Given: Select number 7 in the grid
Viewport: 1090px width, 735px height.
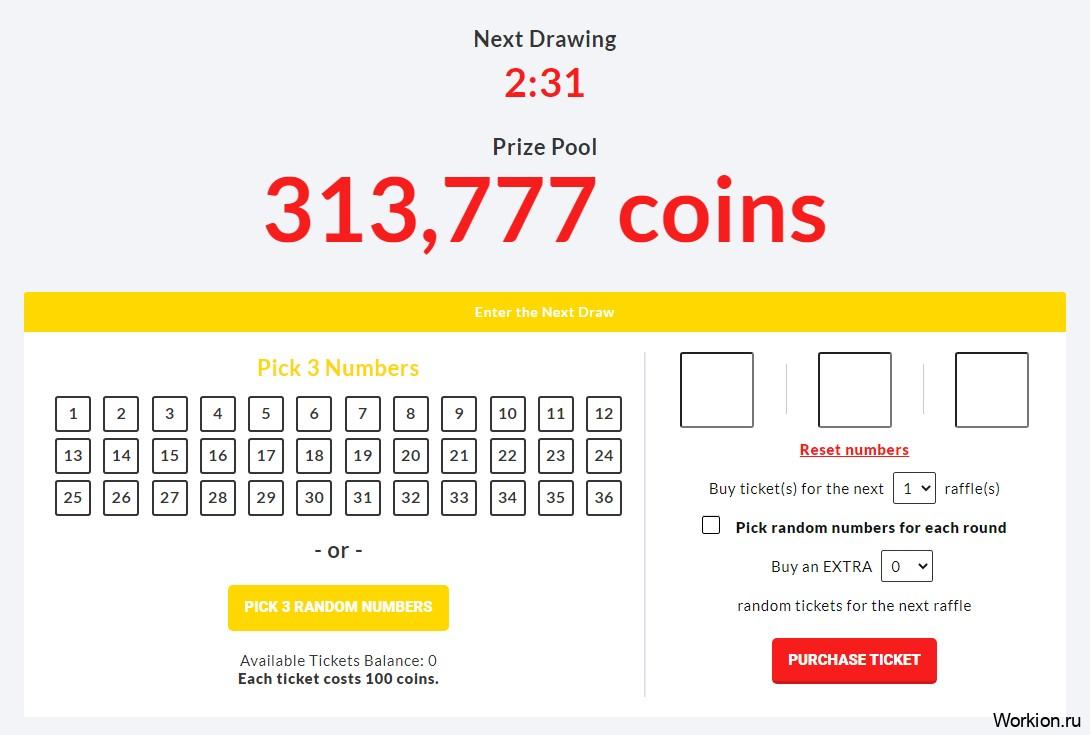Looking at the screenshot, I should pos(362,414).
